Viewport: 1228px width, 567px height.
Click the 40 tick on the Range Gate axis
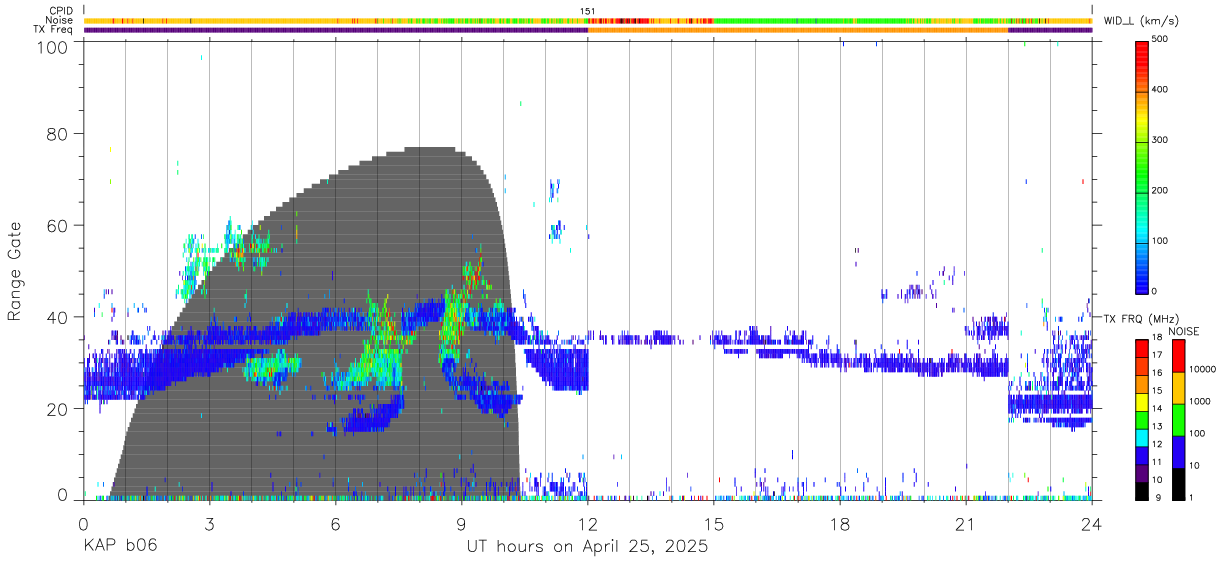click(x=58, y=317)
